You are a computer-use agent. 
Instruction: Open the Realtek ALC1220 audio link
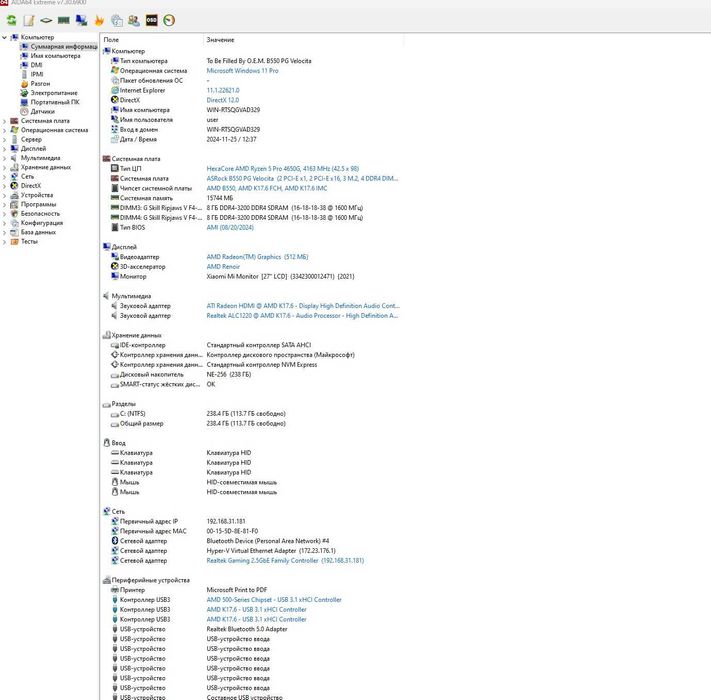pos(302,316)
